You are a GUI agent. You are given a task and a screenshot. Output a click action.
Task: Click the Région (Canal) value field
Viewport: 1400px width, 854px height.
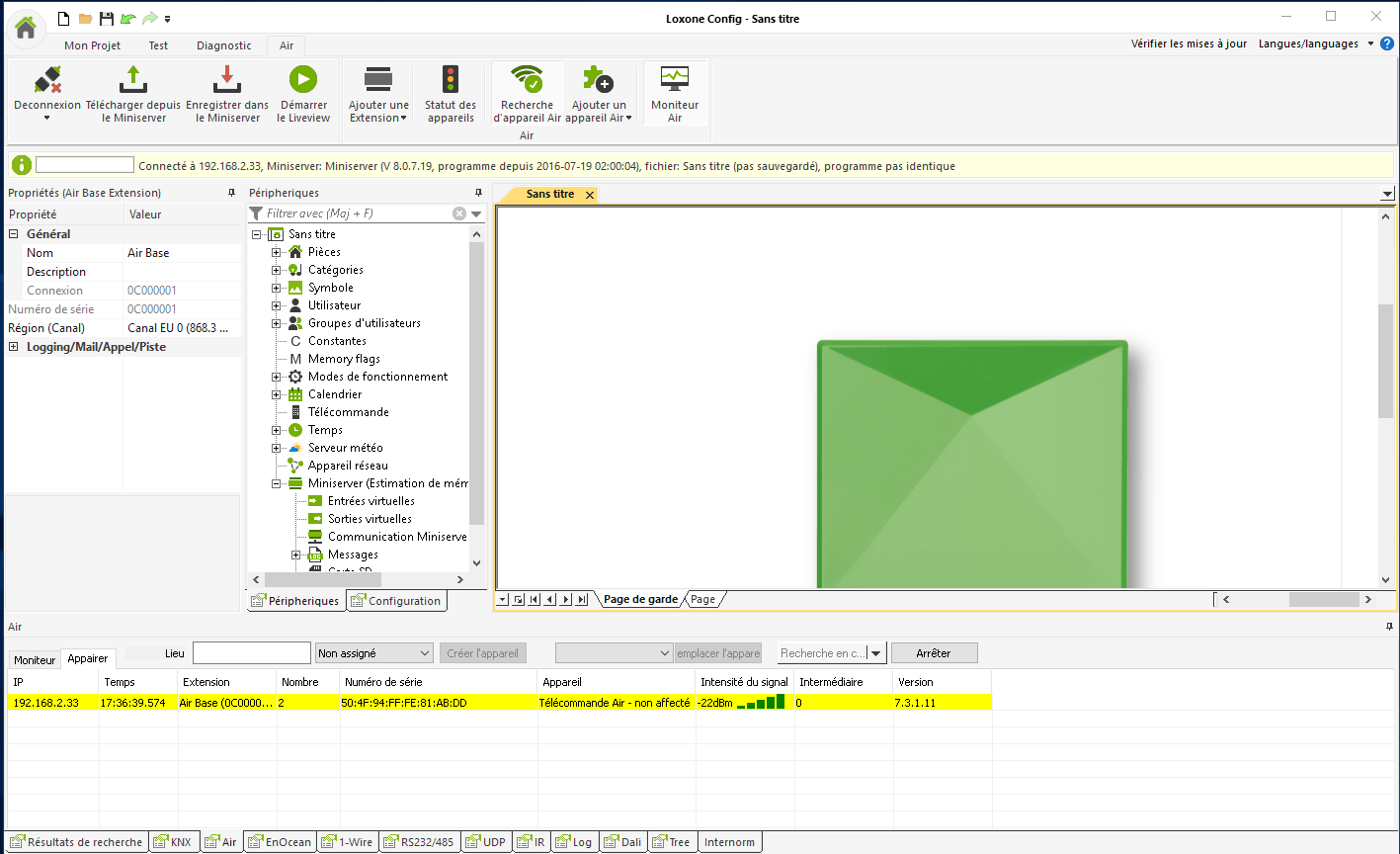[x=182, y=328]
